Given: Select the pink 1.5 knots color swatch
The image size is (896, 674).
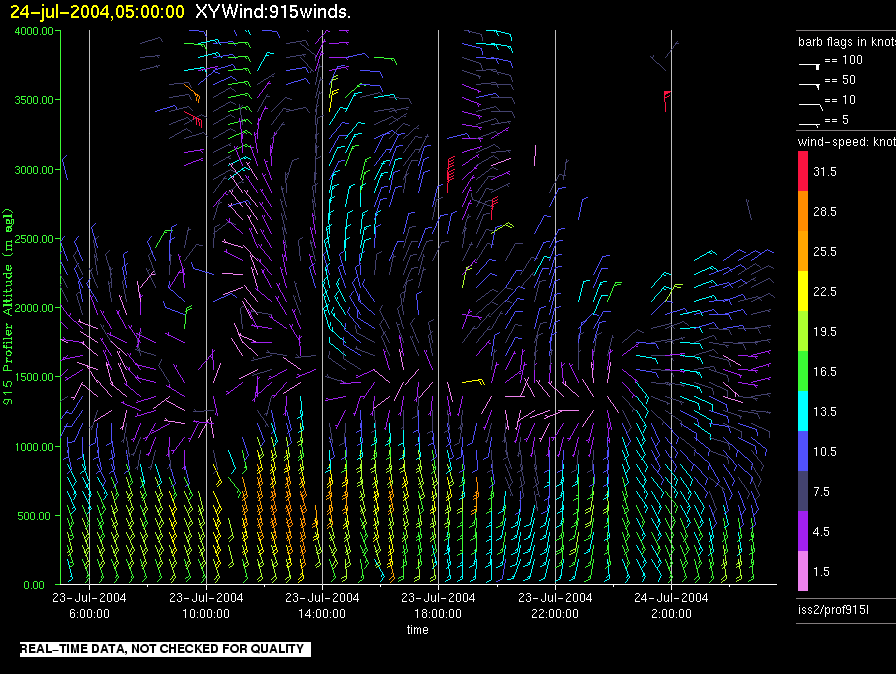Looking at the screenshot, I should [802, 571].
